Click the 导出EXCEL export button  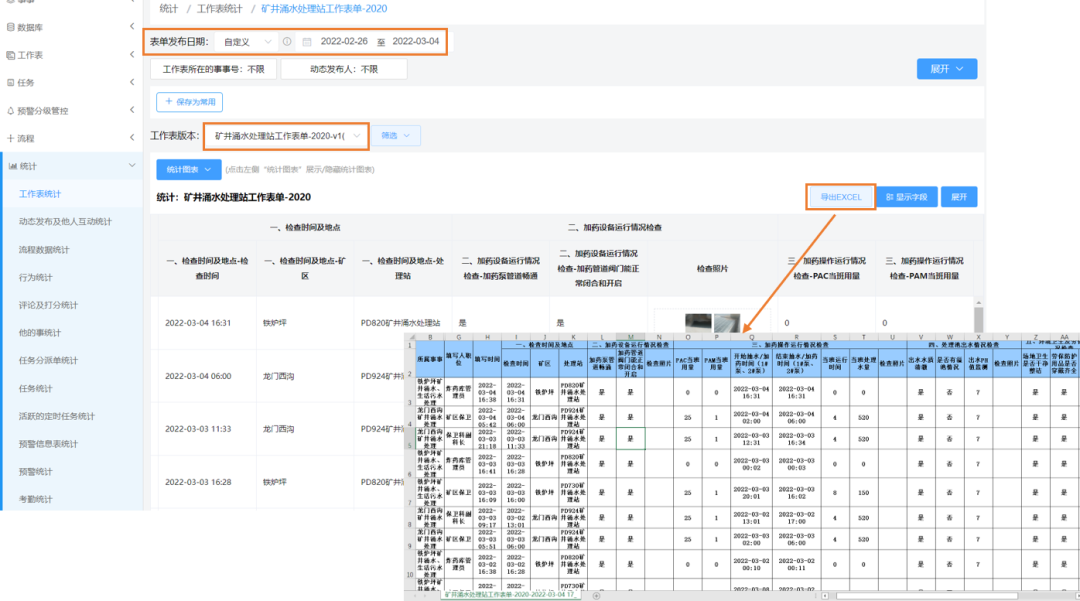[x=840, y=197]
